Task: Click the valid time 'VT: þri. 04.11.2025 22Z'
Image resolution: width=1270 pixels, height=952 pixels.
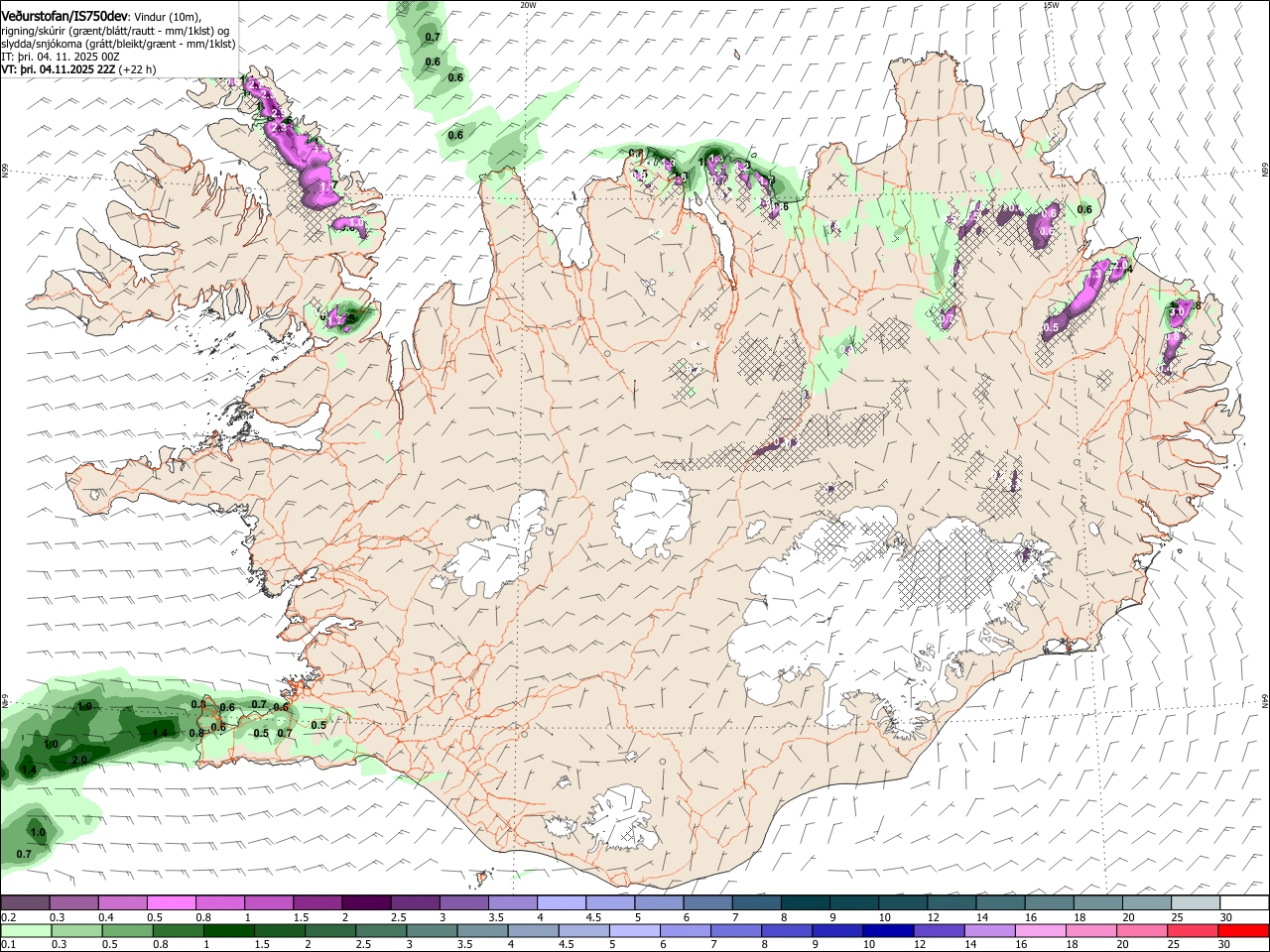Action: 58,70
